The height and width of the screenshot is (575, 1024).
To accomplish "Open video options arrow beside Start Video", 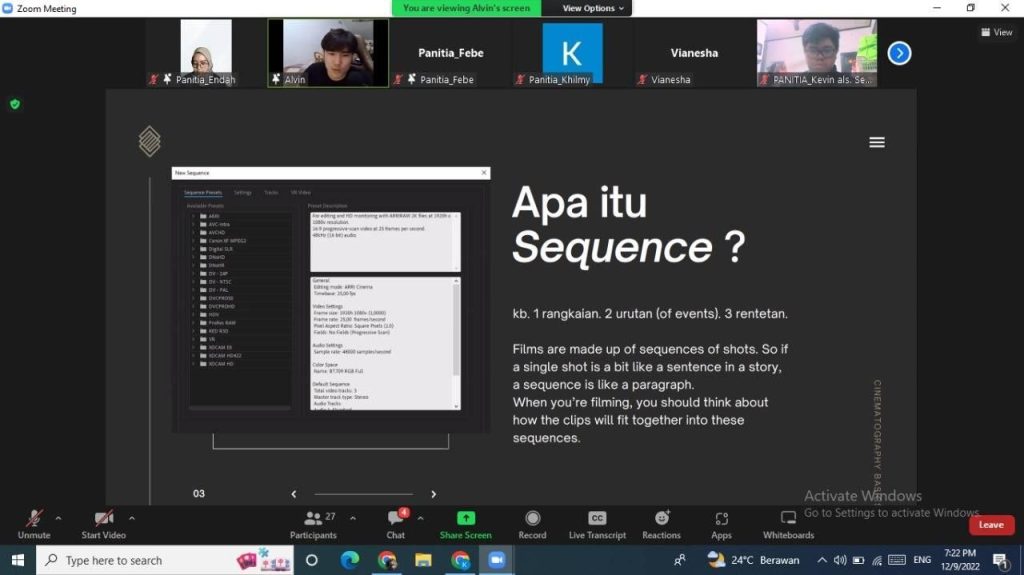I will [132, 518].
